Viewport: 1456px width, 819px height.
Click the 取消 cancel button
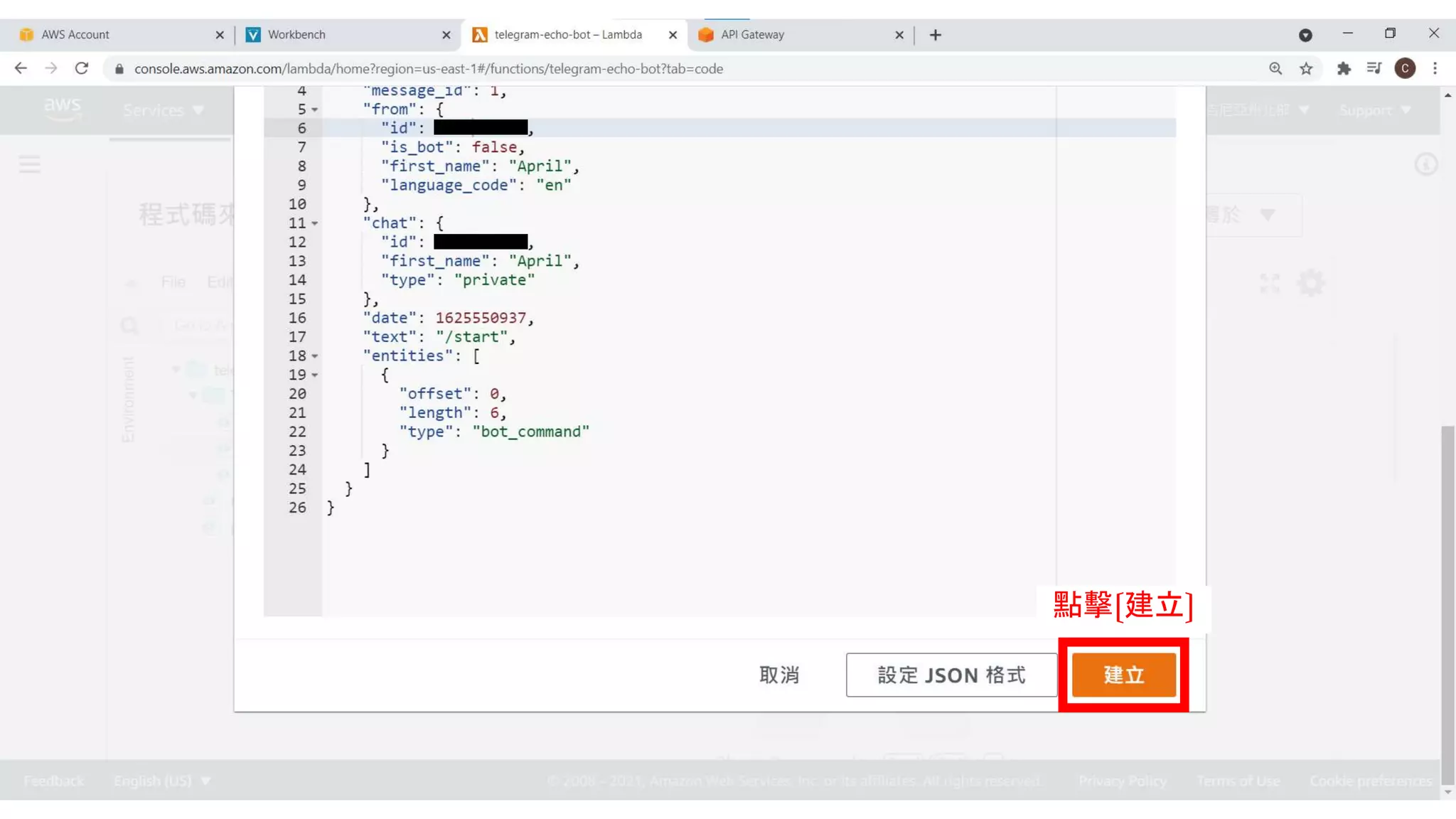pyautogui.click(x=779, y=674)
